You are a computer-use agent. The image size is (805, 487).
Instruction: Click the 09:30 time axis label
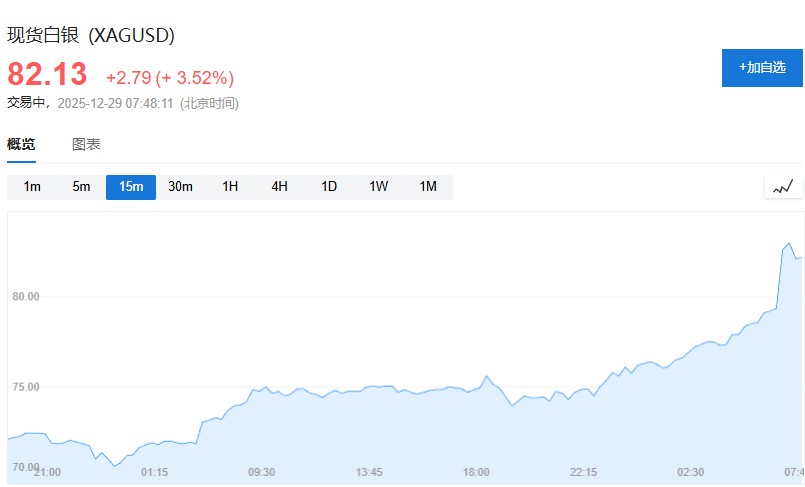pos(261,472)
